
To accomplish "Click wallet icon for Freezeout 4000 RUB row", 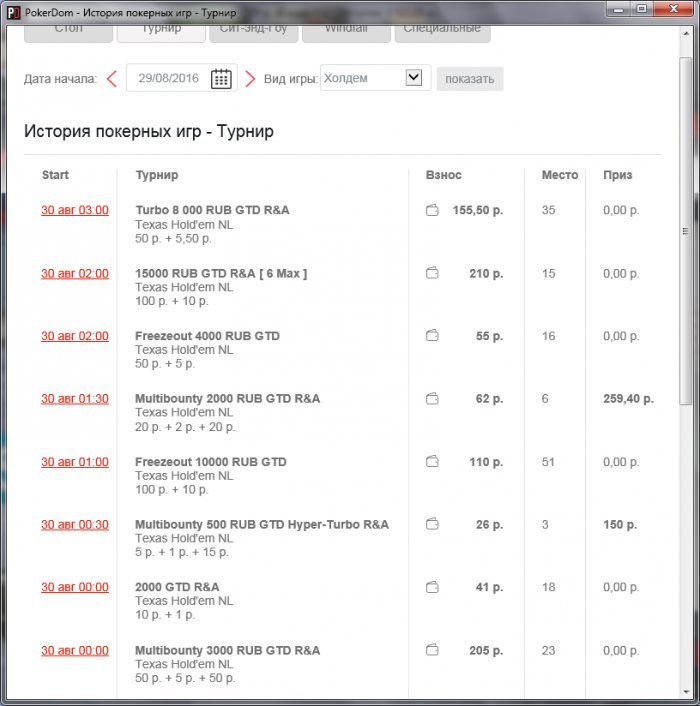I will 432,335.
